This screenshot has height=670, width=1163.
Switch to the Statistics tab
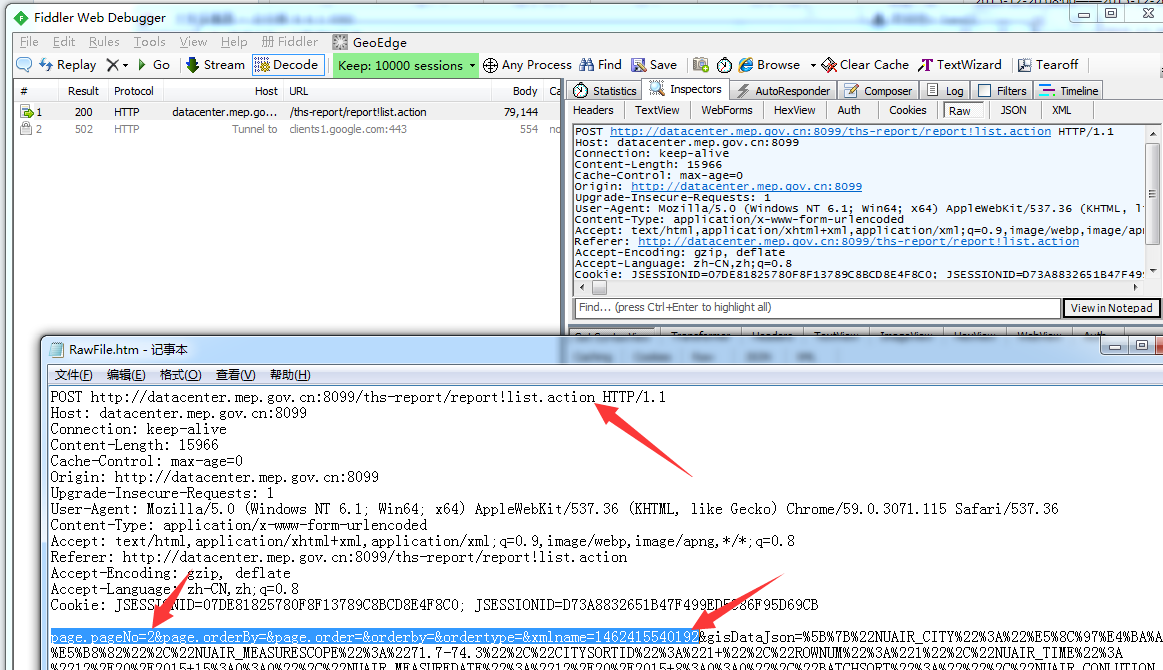tap(604, 91)
